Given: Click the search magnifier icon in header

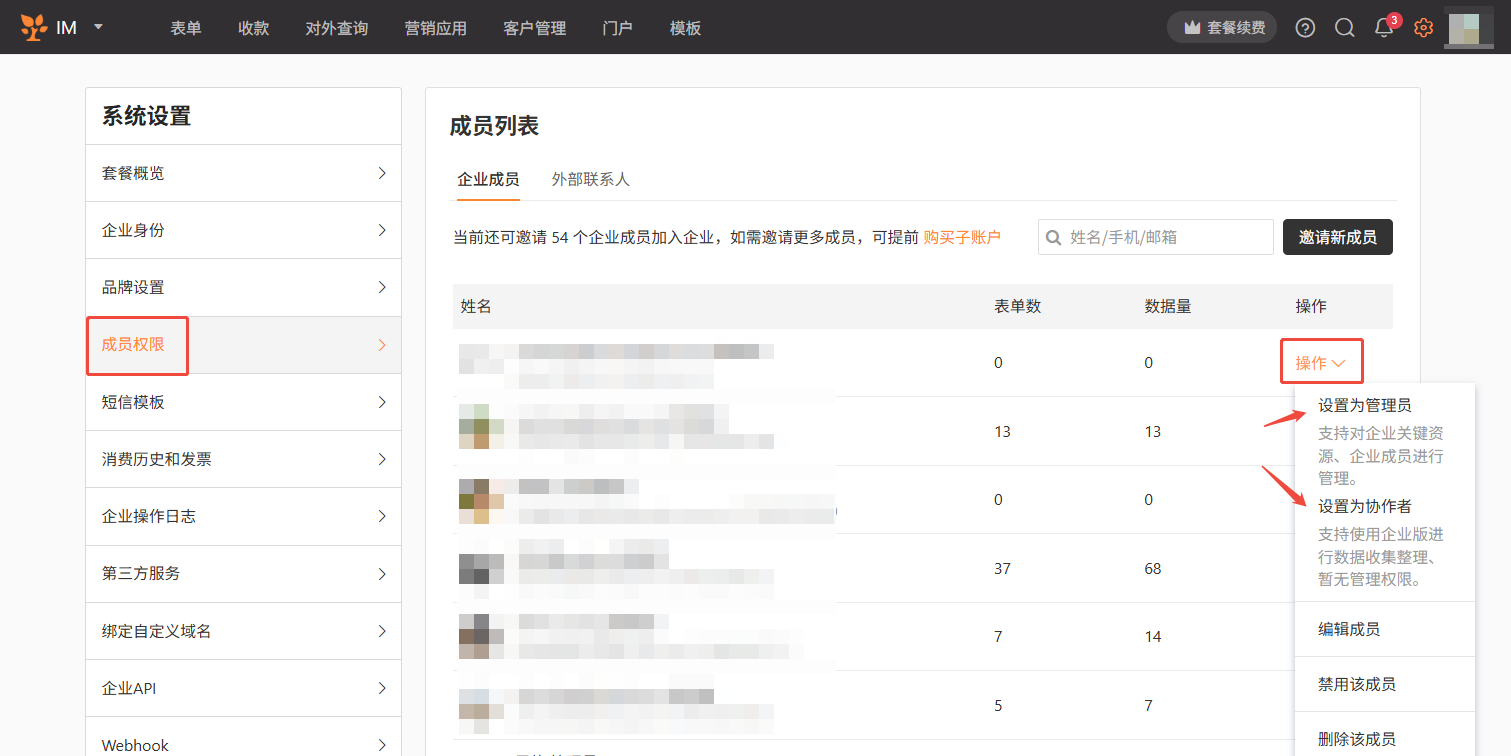Looking at the screenshot, I should (1345, 28).
